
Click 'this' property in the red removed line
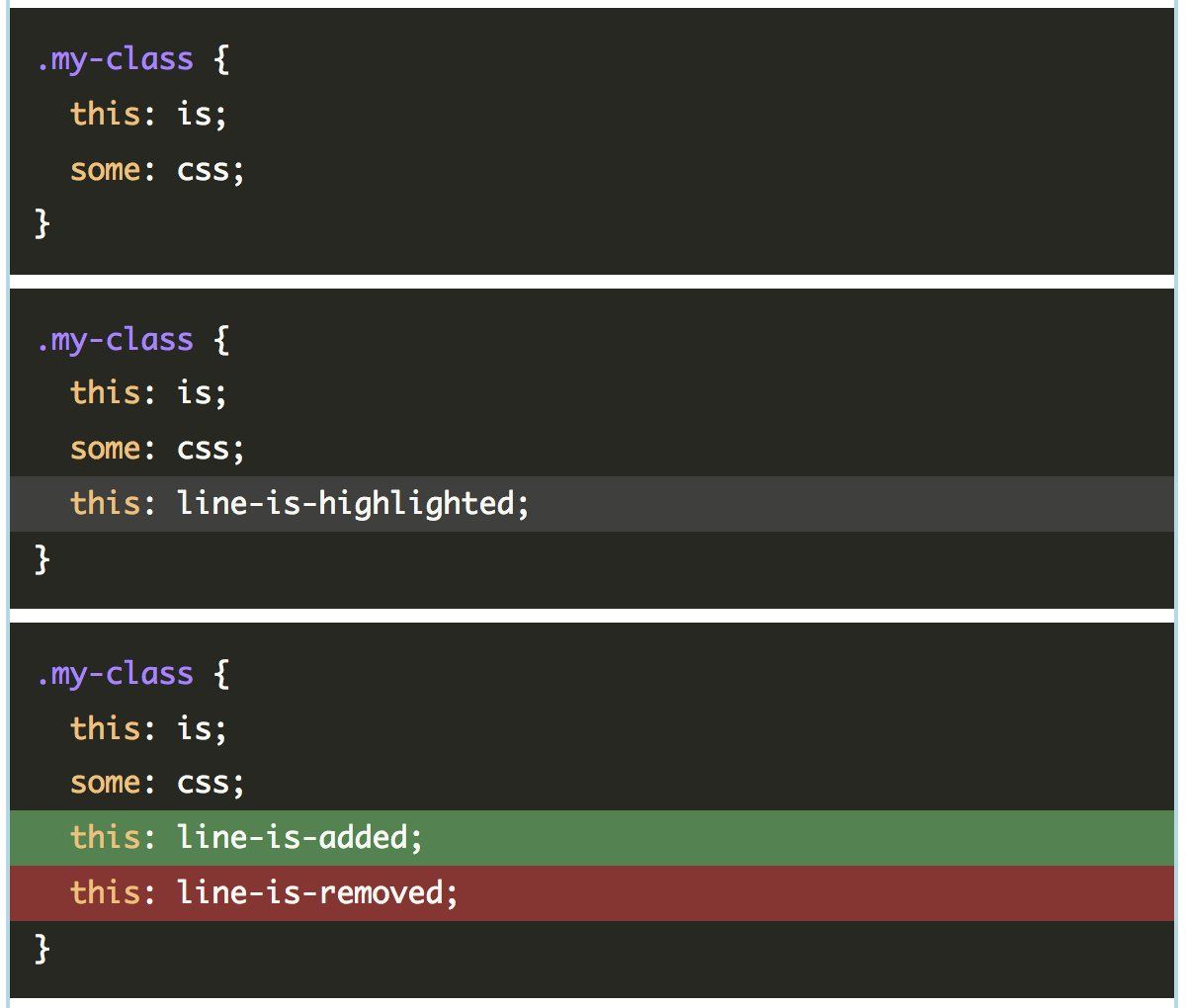(105, 893)
